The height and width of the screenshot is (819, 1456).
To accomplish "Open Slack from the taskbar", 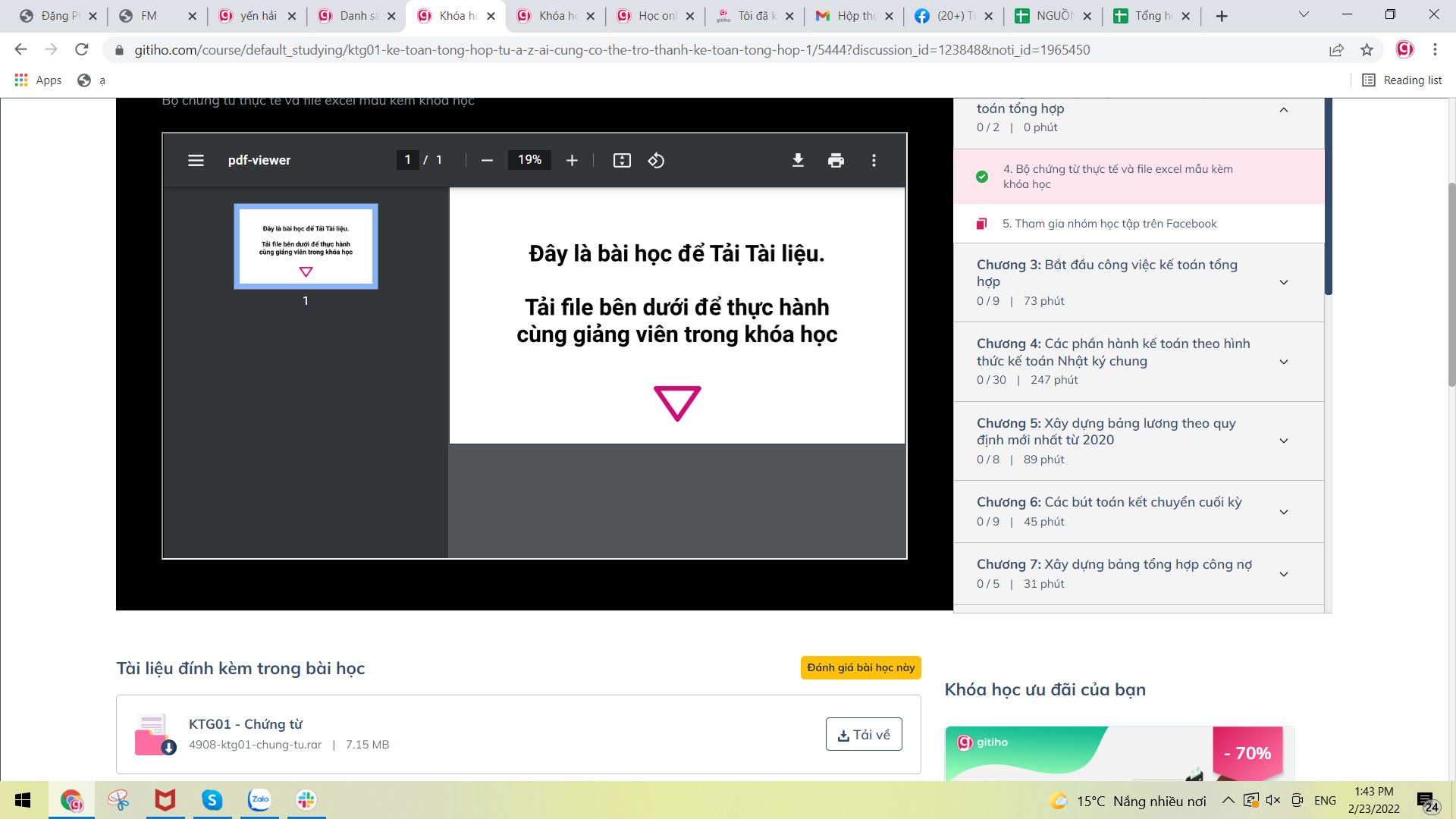I will pos(306,800).
